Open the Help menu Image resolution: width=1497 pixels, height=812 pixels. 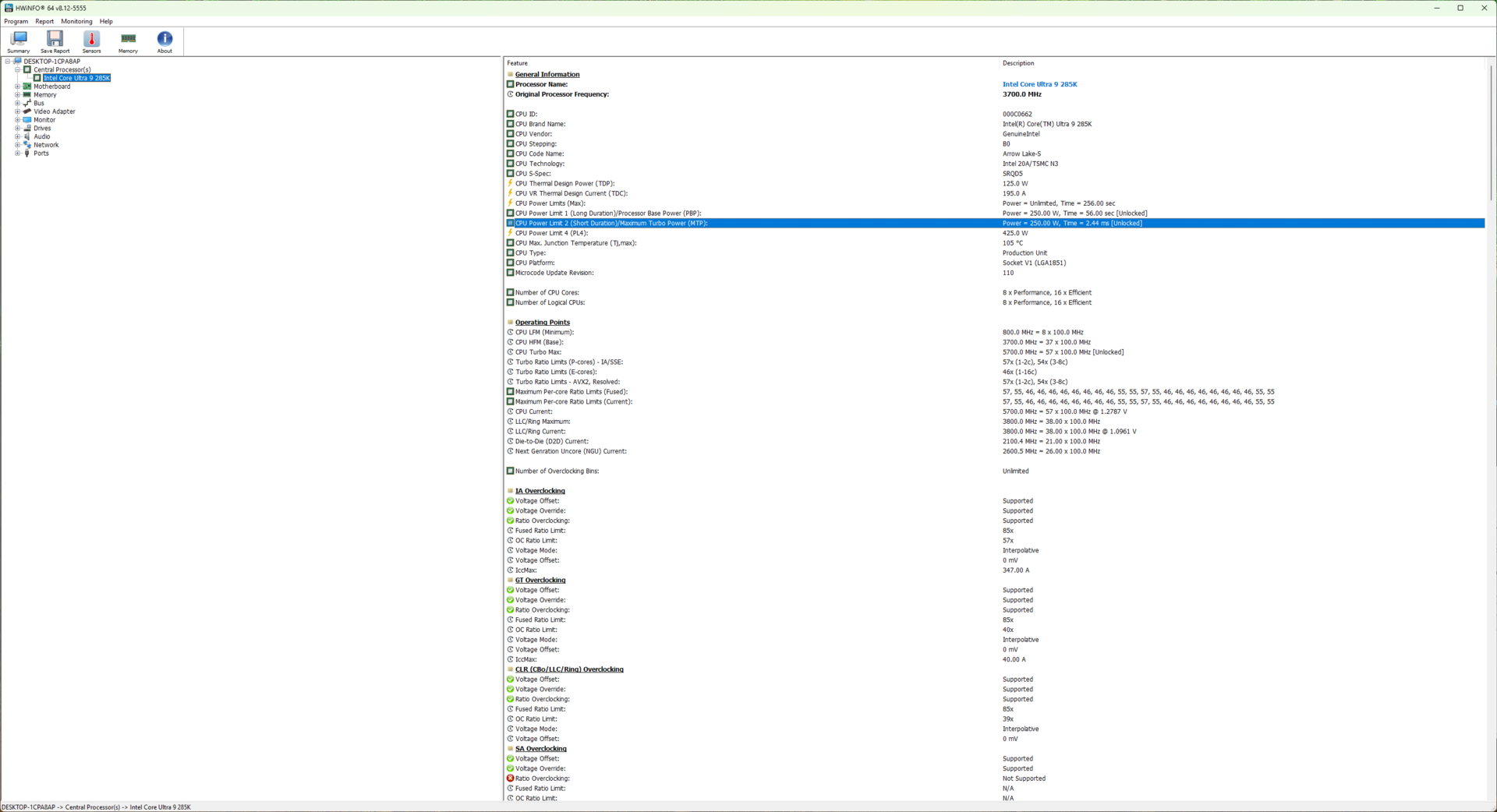106,21
